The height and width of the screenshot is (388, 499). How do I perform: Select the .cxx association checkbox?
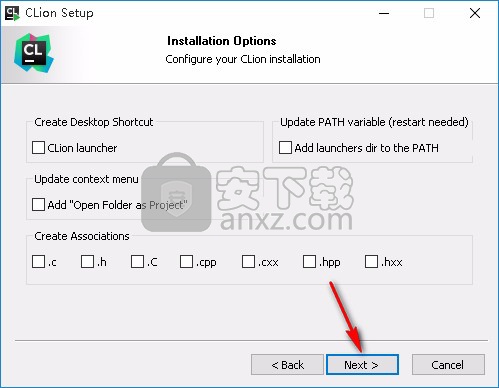[248, 262]
